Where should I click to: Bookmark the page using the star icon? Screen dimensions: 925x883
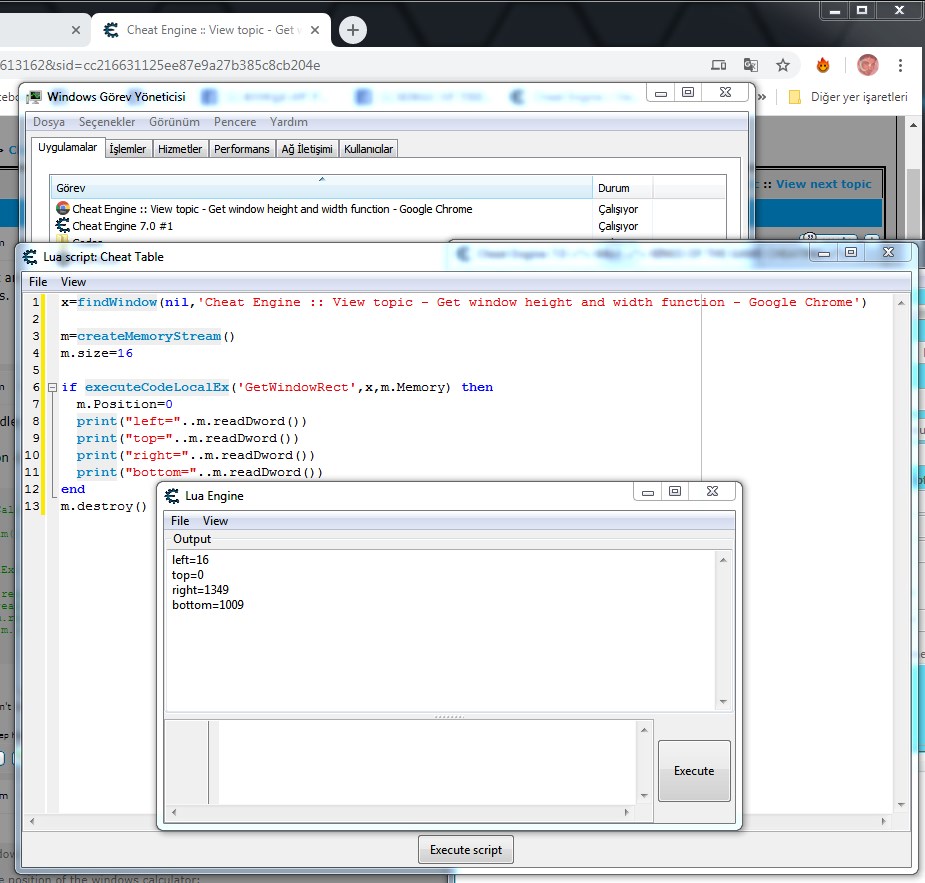(x=783, y=64)
